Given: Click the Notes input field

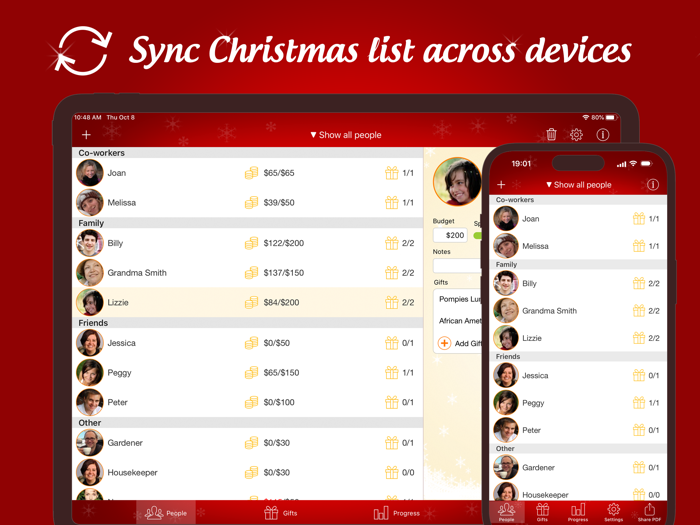Looking at the screenshot, I should 457,265.
